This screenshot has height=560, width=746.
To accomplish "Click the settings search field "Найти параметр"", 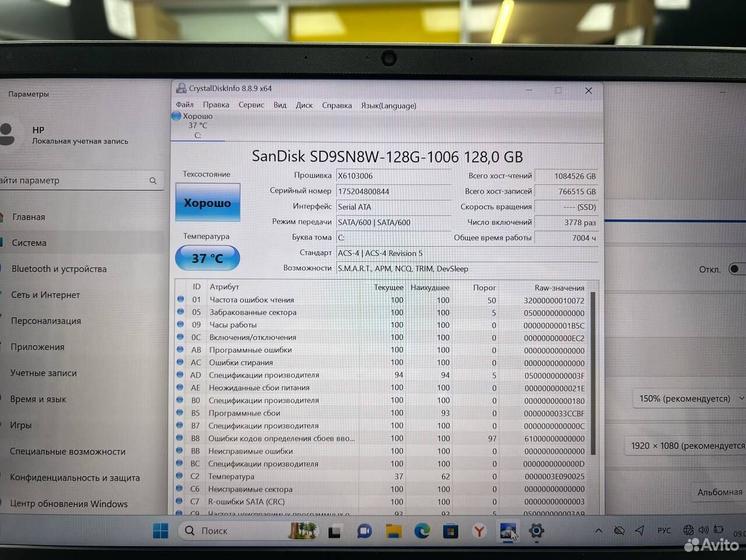I will 78,181.
